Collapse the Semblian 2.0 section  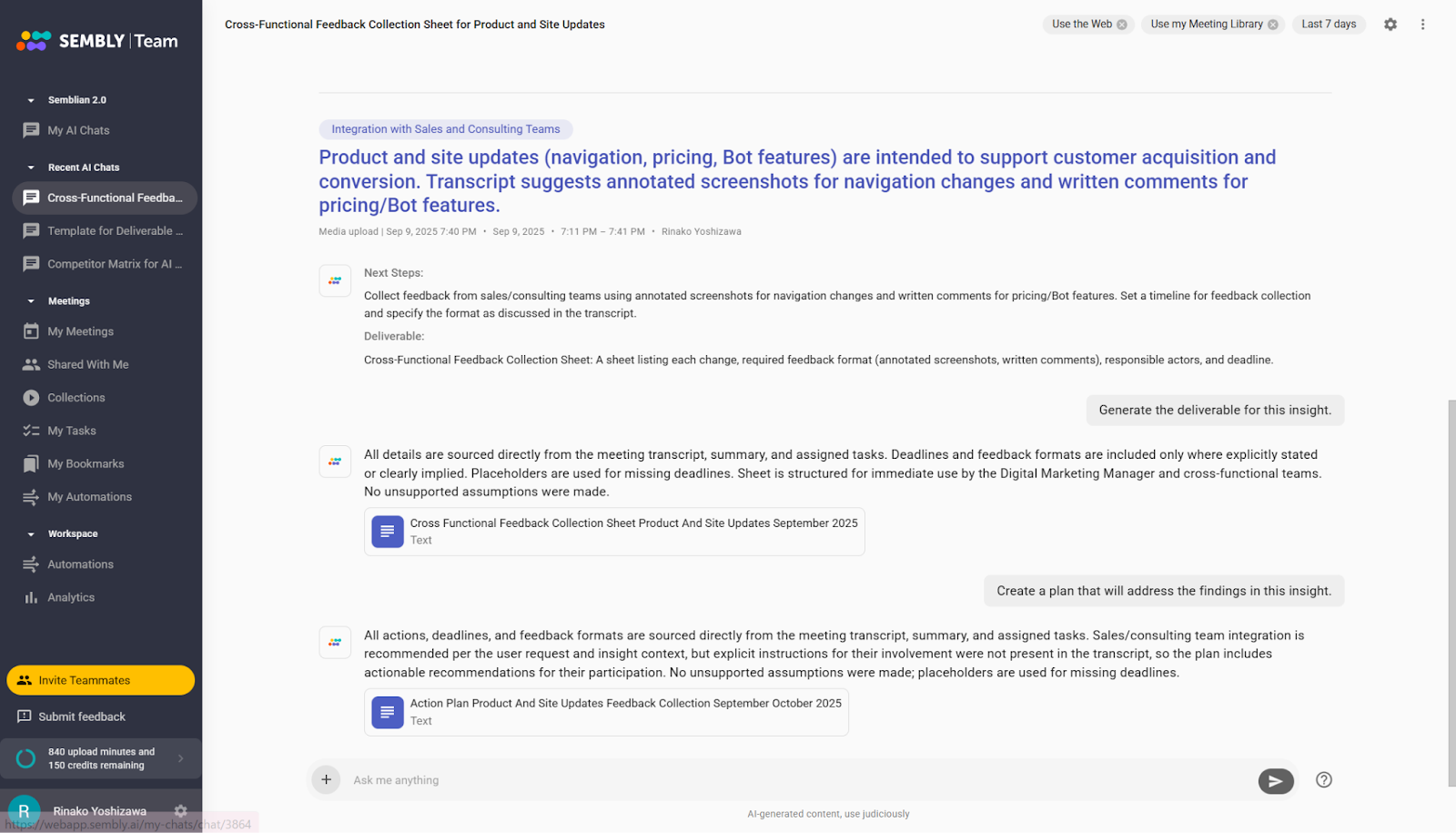click(31, 100)
